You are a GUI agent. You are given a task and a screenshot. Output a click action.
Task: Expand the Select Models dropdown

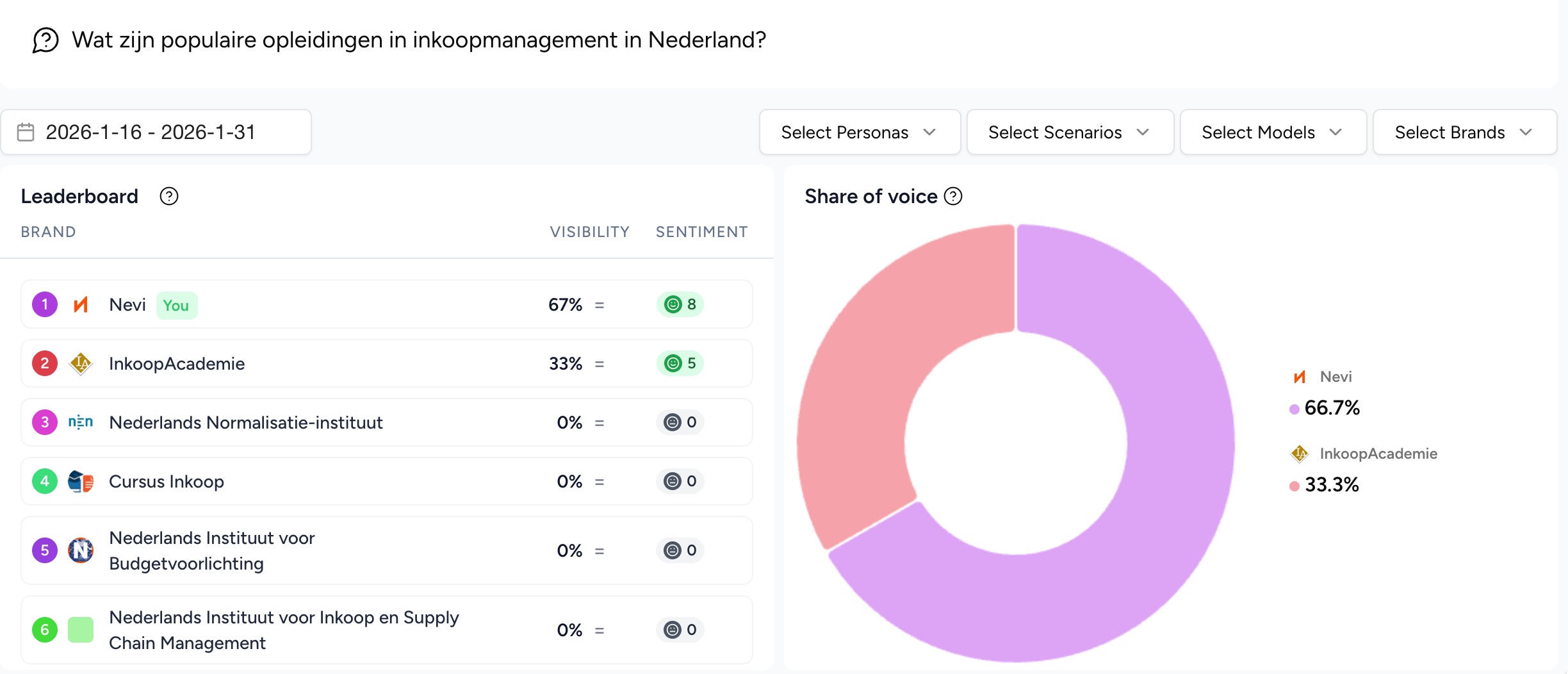1272,132
